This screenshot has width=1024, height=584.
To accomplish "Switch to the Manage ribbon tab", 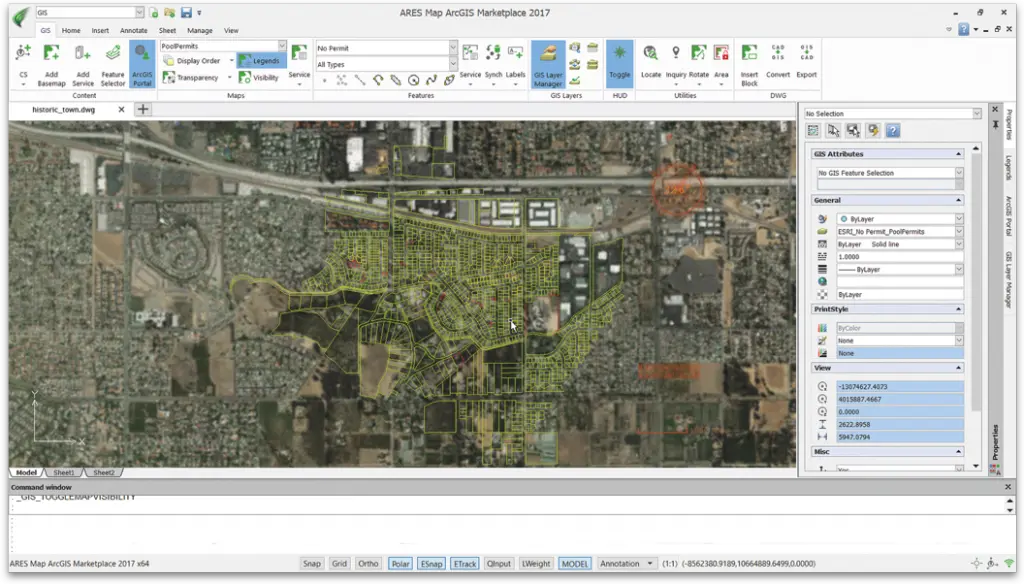I will (200, 30).
